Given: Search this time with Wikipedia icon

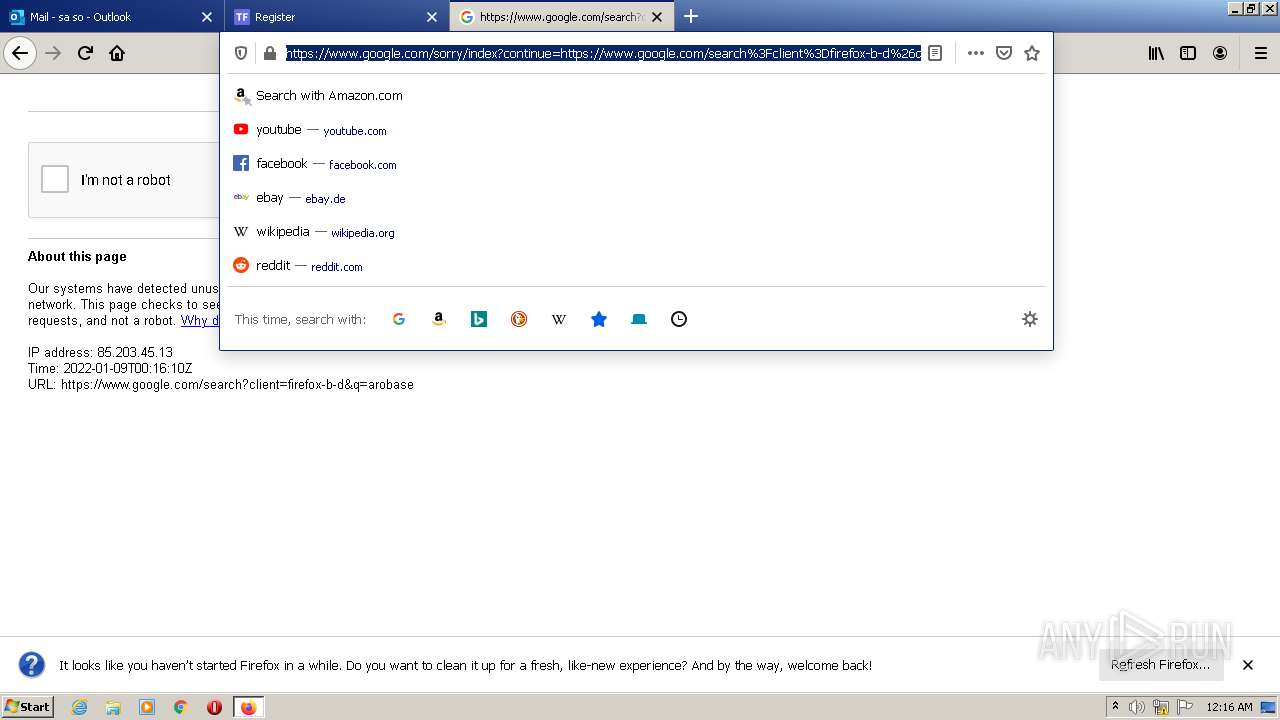Looking at the screenshot, I should coord(559,319).
